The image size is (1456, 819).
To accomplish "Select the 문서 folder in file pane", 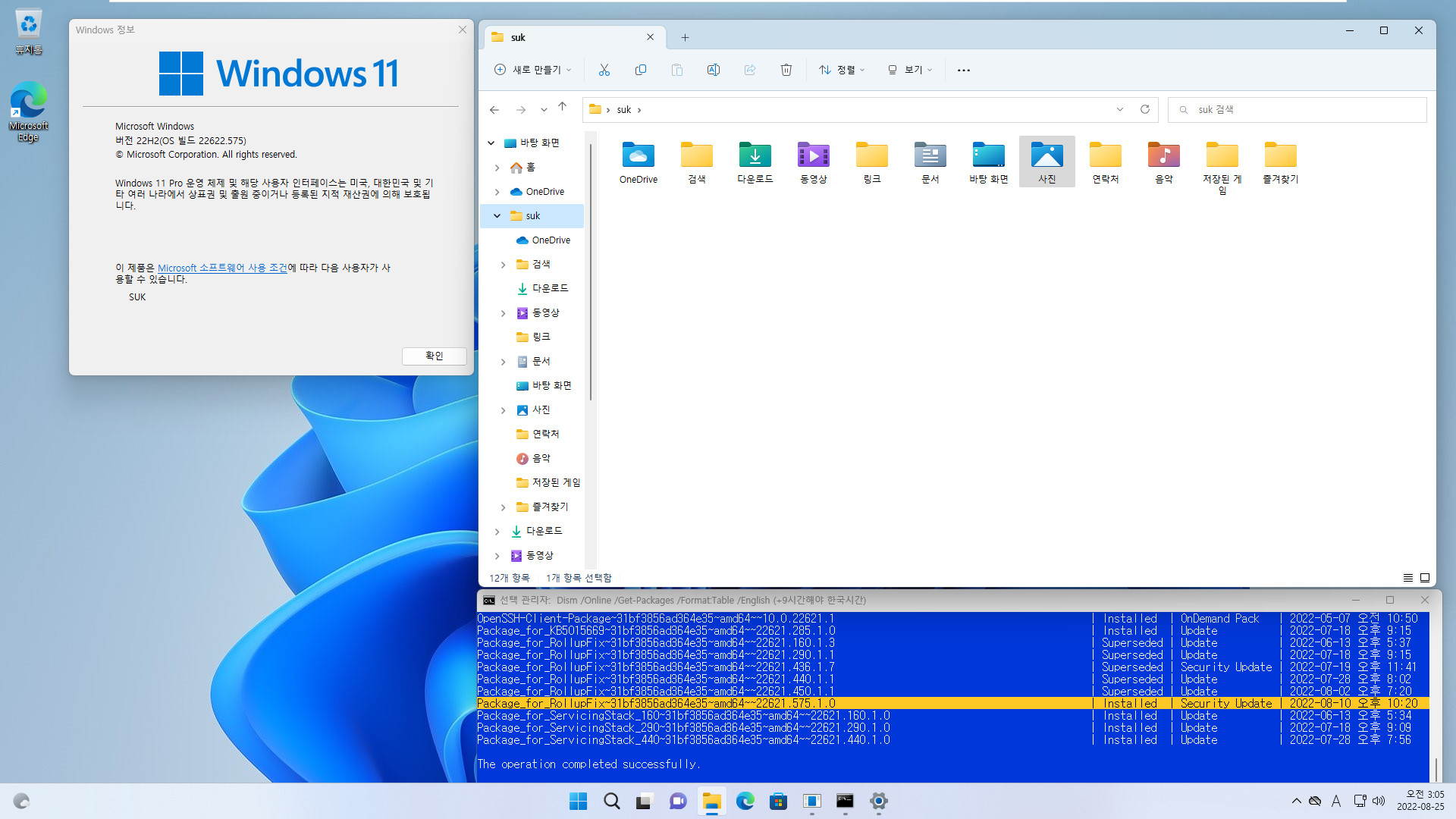I will click(930, 162).
